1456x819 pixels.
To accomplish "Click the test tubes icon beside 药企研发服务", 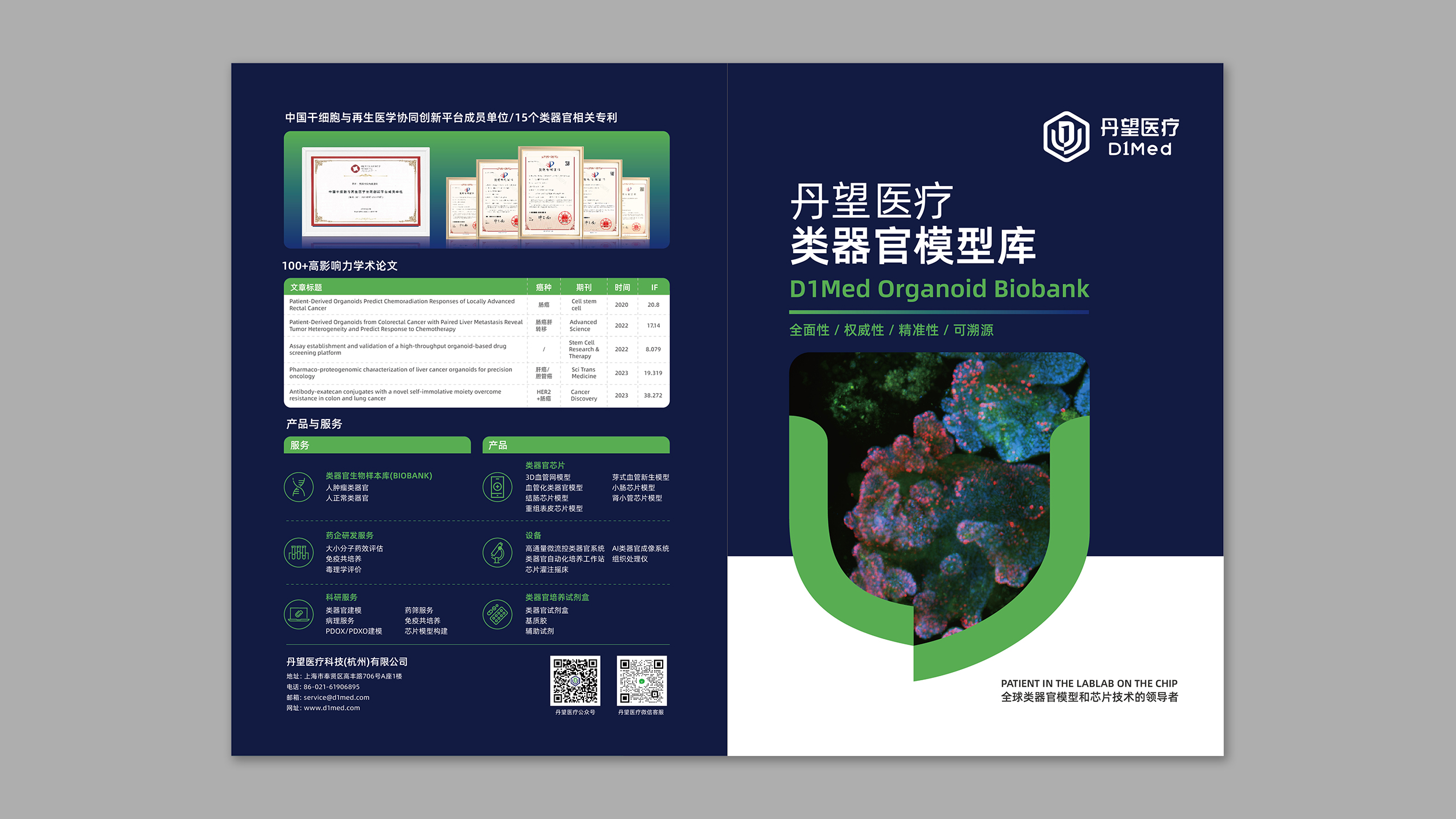I will pos(299,553).
